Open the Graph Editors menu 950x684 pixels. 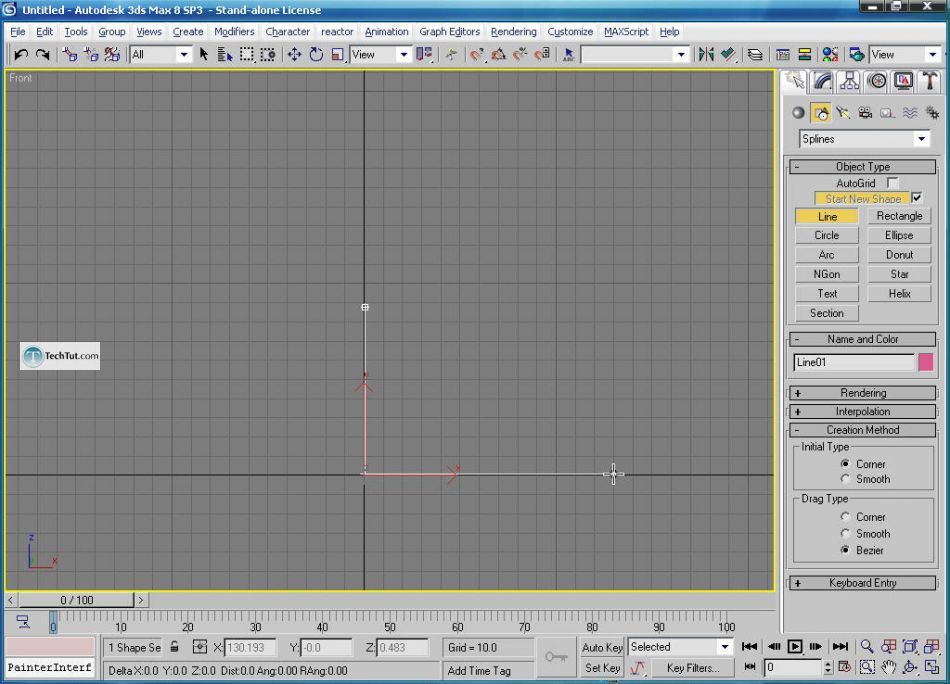click(450, 32)
